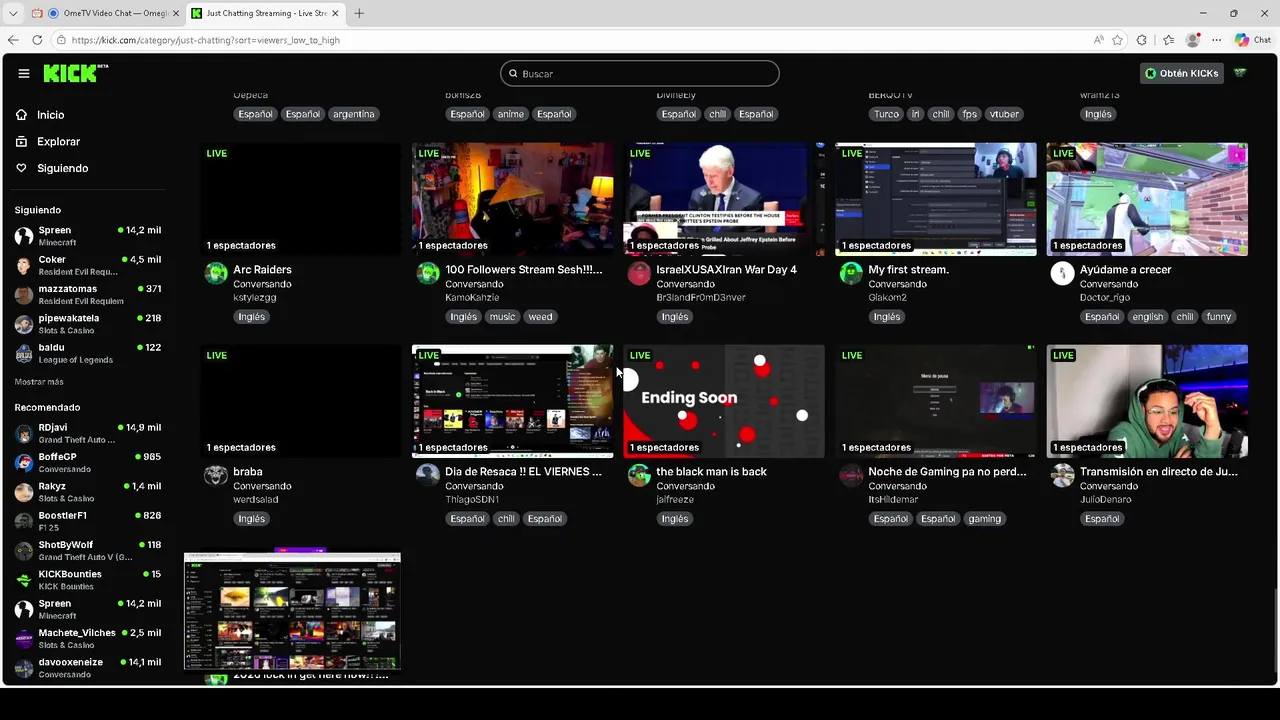
Task: Open the user avatar menu on Kick header
Action: coord(1240,73)
